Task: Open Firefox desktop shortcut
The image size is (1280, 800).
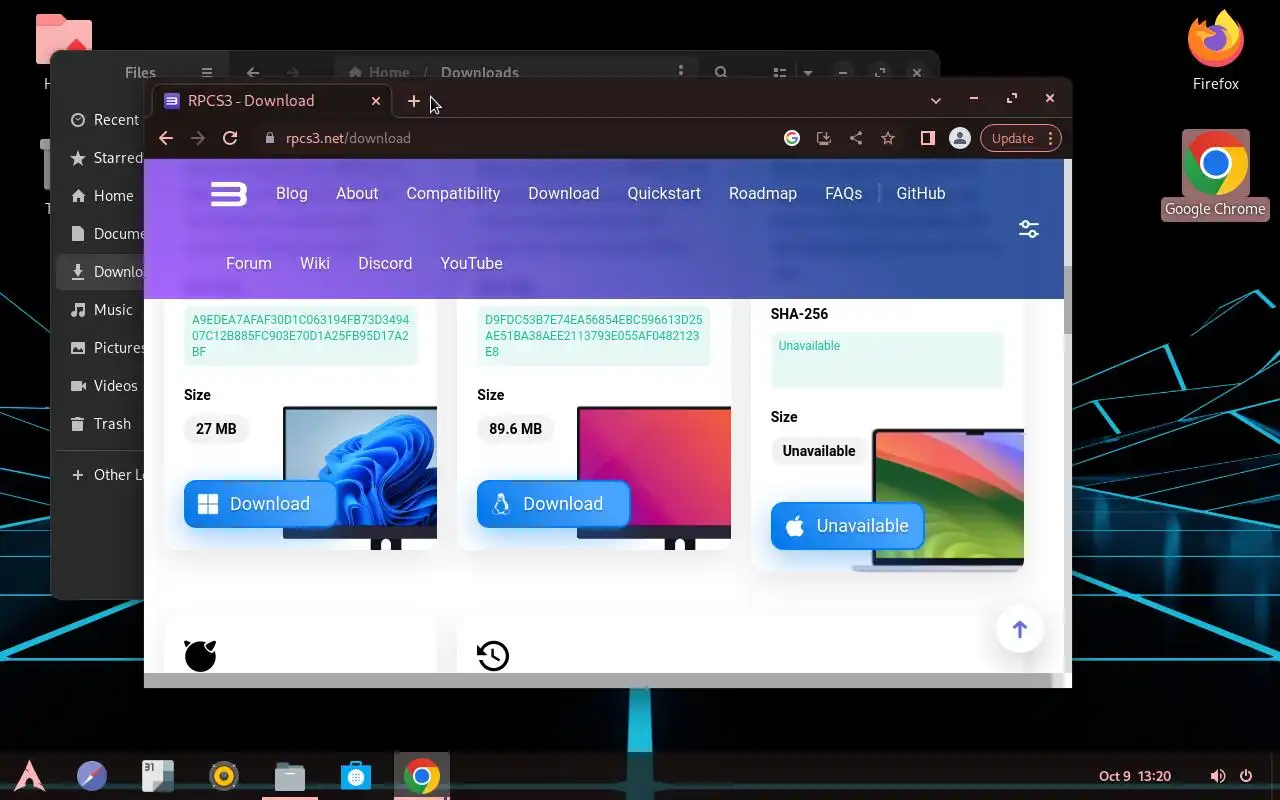Action: coord(1215,50)
